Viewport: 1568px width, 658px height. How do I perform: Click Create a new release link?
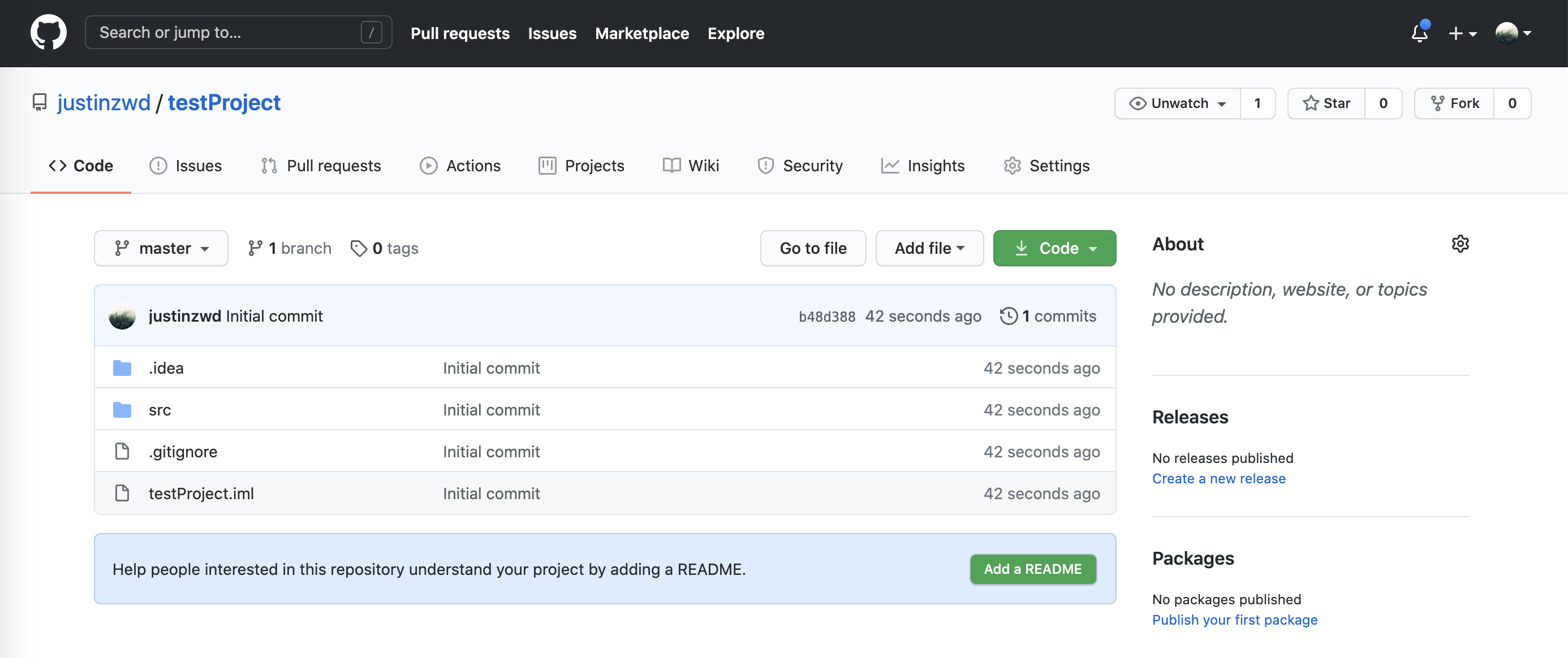click(x=1219, y=477)
